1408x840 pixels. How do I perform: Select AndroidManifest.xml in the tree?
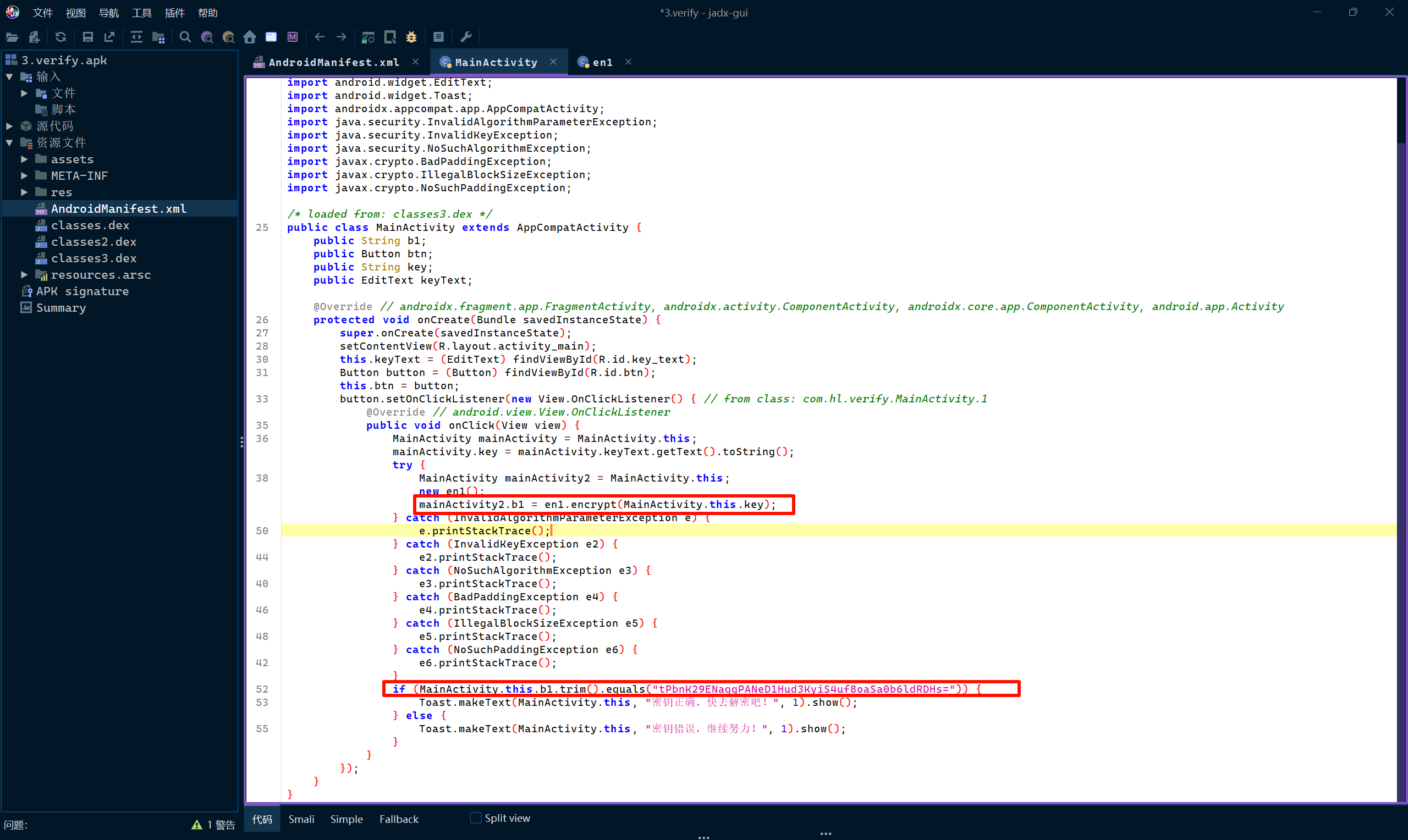(118, 209)
